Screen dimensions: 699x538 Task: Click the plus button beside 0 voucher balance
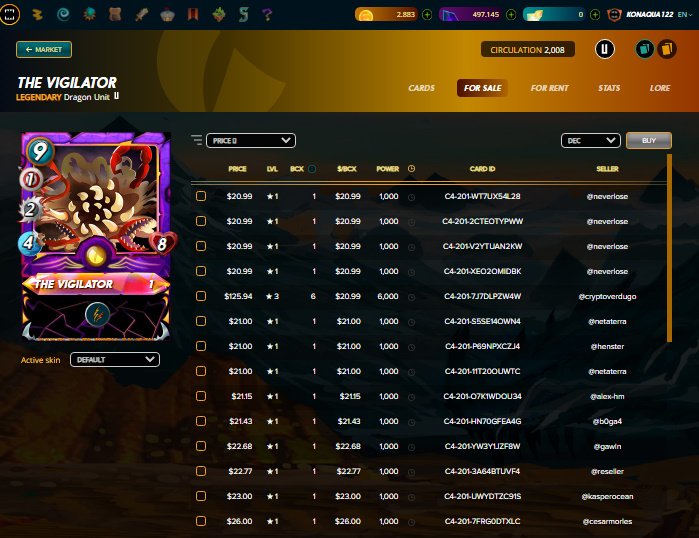[x=595, y=15]
